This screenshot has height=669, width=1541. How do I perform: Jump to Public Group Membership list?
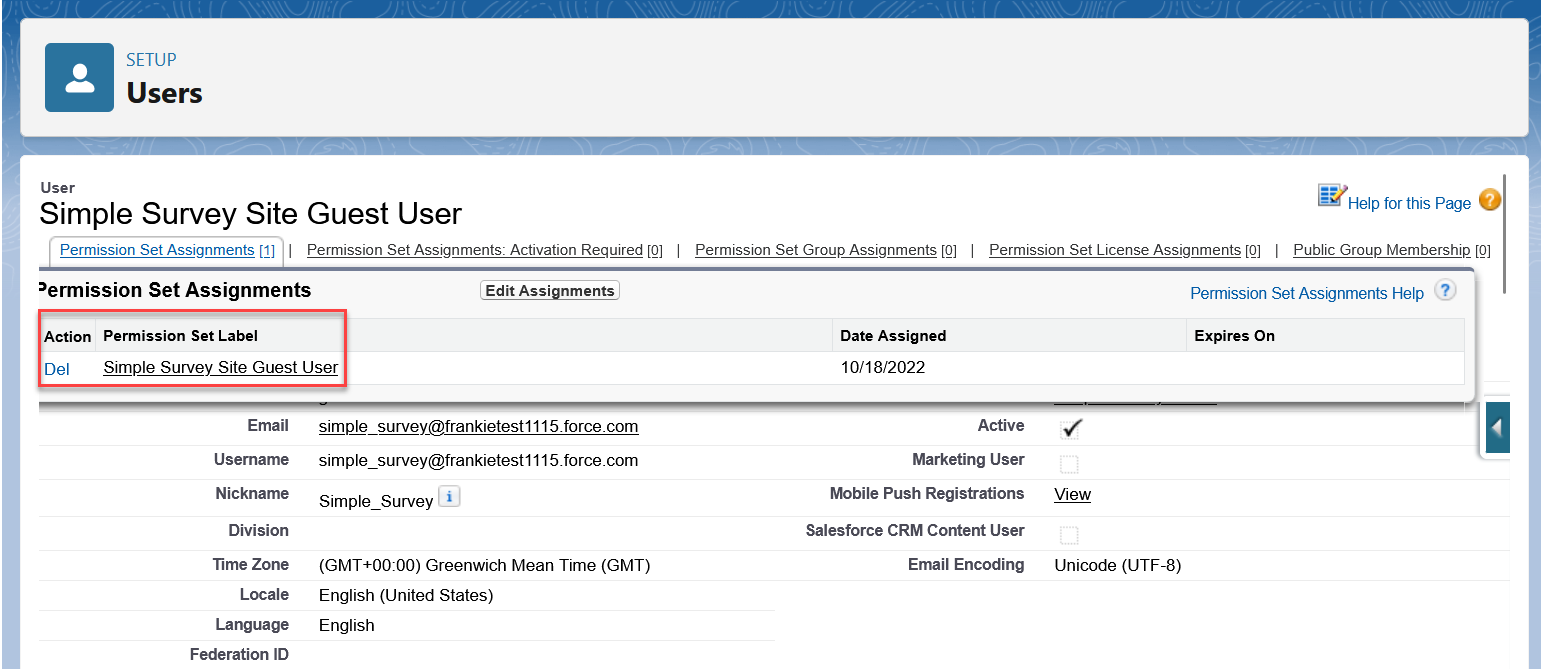click(x=1382, y=250)
